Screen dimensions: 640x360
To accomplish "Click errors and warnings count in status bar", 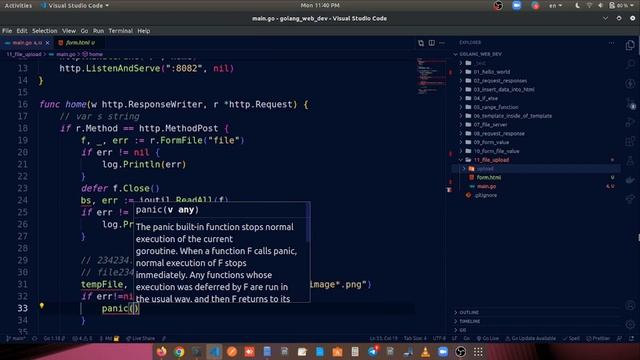I will coord(82,338).
